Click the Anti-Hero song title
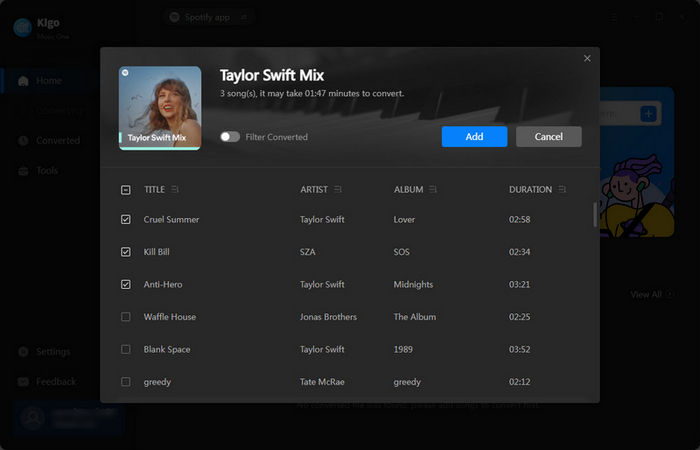This screenshot has height=450, width=700. [x=163, y=284]
